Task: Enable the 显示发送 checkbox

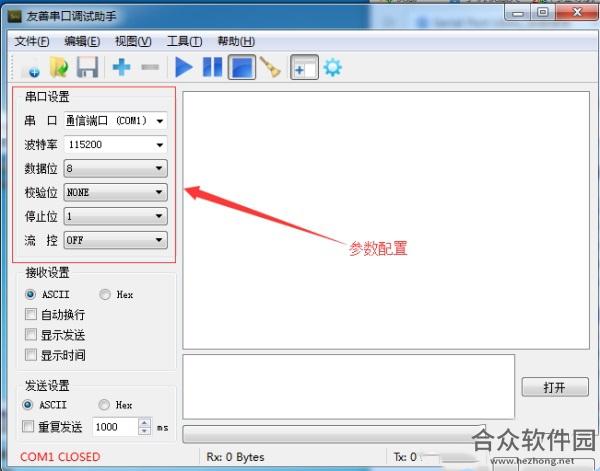Action: point(31,335)
